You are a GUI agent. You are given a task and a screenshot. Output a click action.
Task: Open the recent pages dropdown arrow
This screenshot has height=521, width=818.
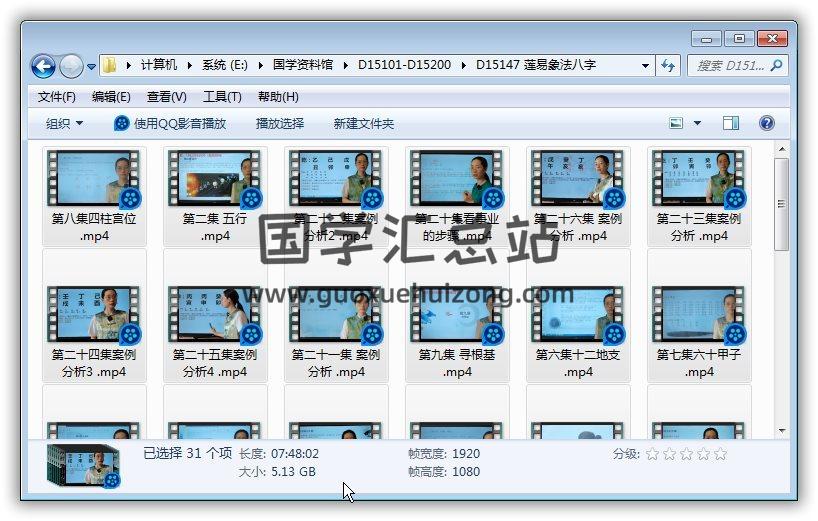point(92,67)
